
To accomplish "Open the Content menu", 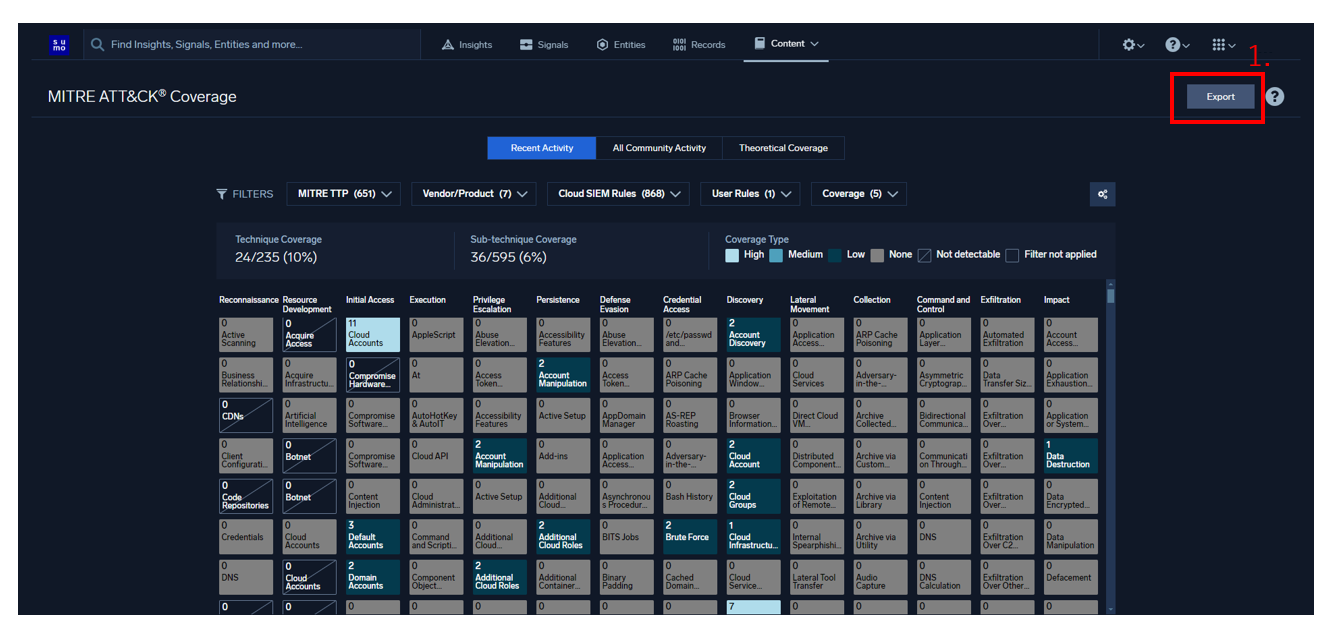I will click(786, 44).
